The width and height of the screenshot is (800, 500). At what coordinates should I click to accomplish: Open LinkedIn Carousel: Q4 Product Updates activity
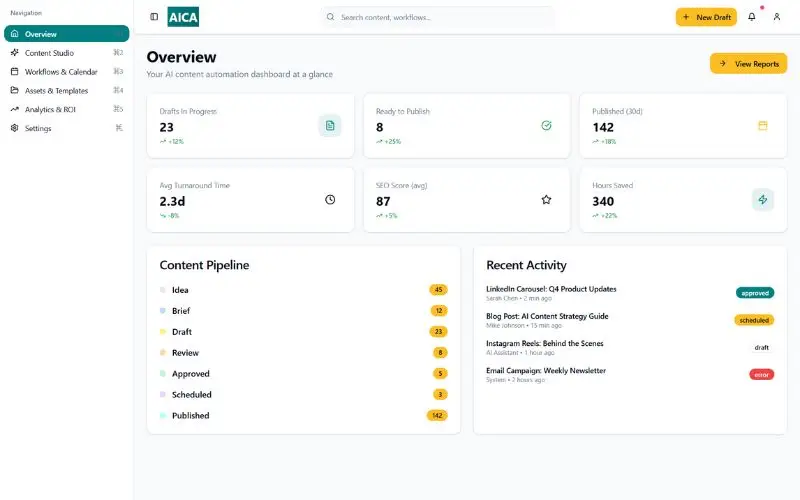(551, 289)
